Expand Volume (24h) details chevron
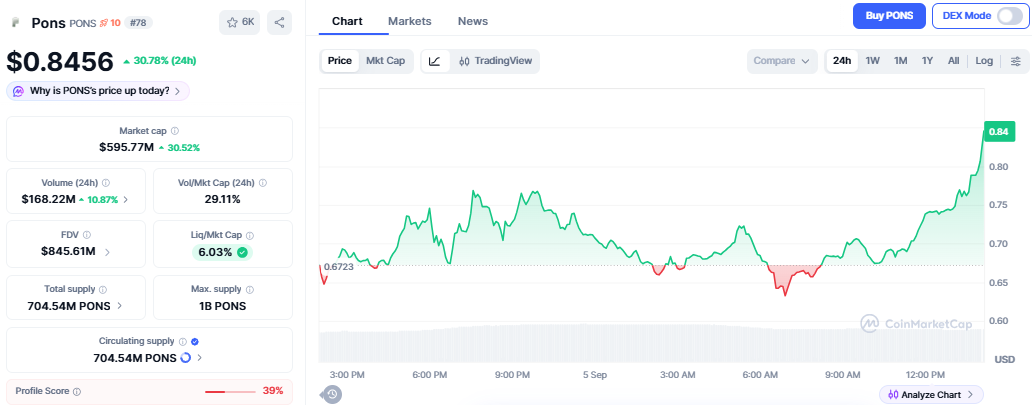 tap(126, 199)
